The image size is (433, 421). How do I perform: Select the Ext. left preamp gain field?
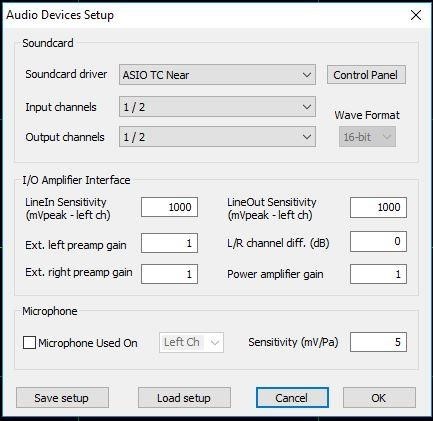169,243
